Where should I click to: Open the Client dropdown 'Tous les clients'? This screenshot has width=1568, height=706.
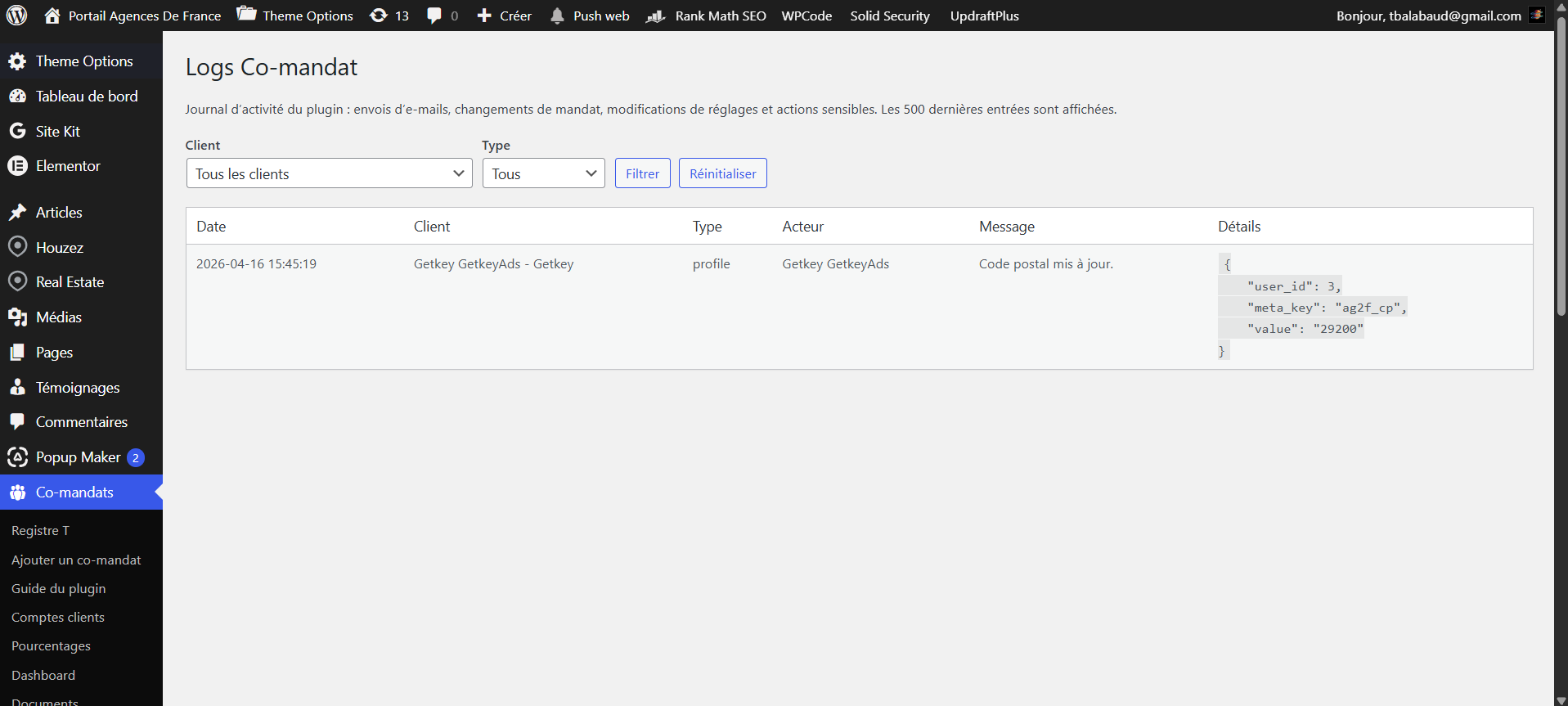[x=330, y=173]
